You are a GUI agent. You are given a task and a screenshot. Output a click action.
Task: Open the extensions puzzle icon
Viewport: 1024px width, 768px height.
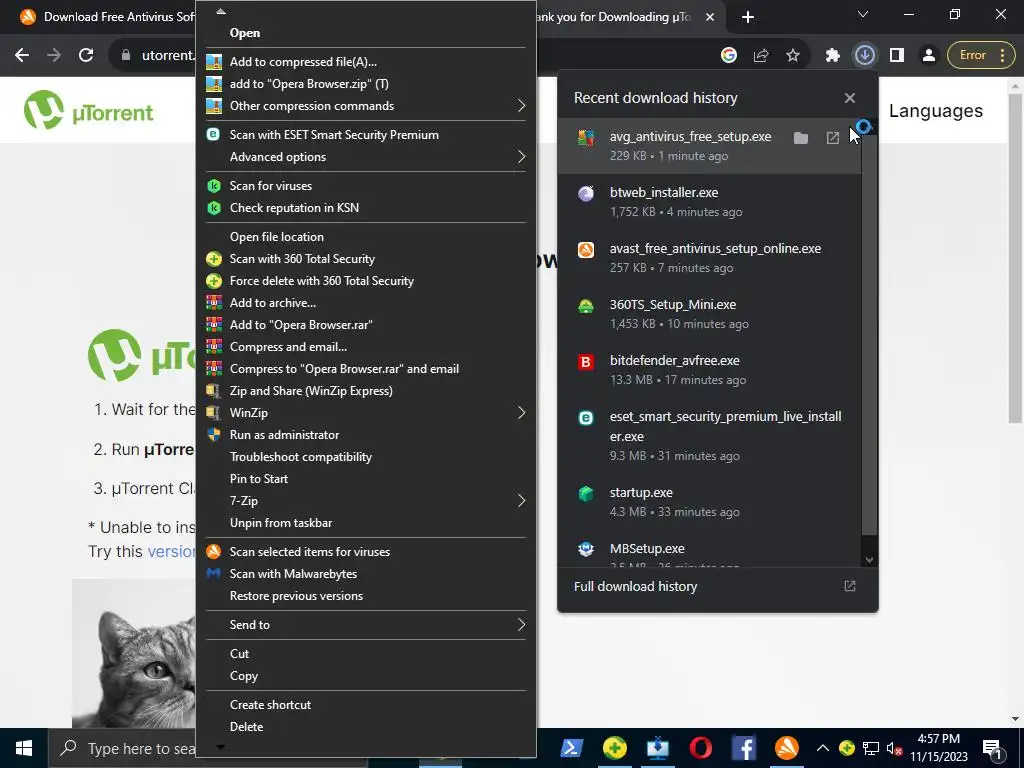click(833, 56)
